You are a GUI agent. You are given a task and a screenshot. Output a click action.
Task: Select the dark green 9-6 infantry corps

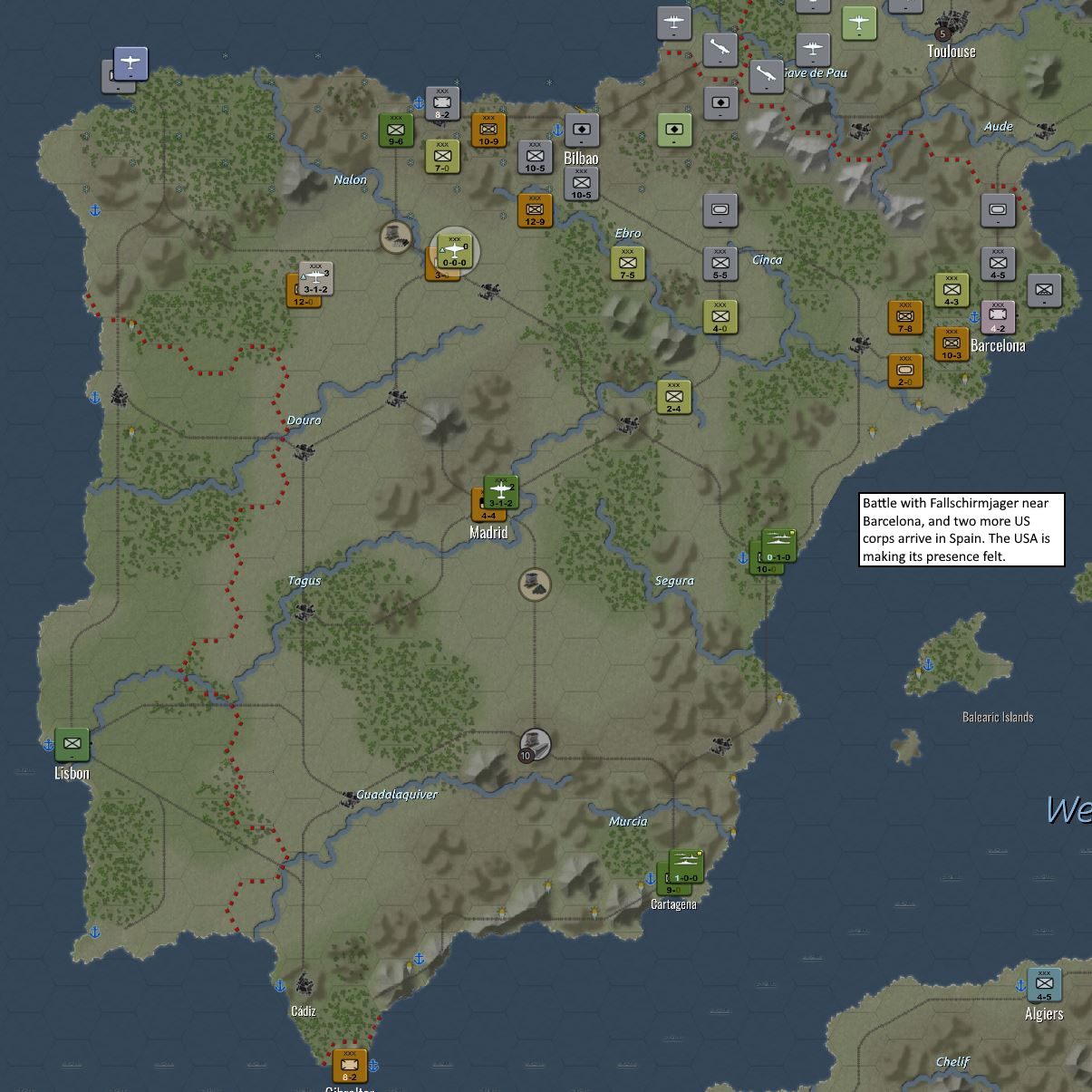click(396, 130)
